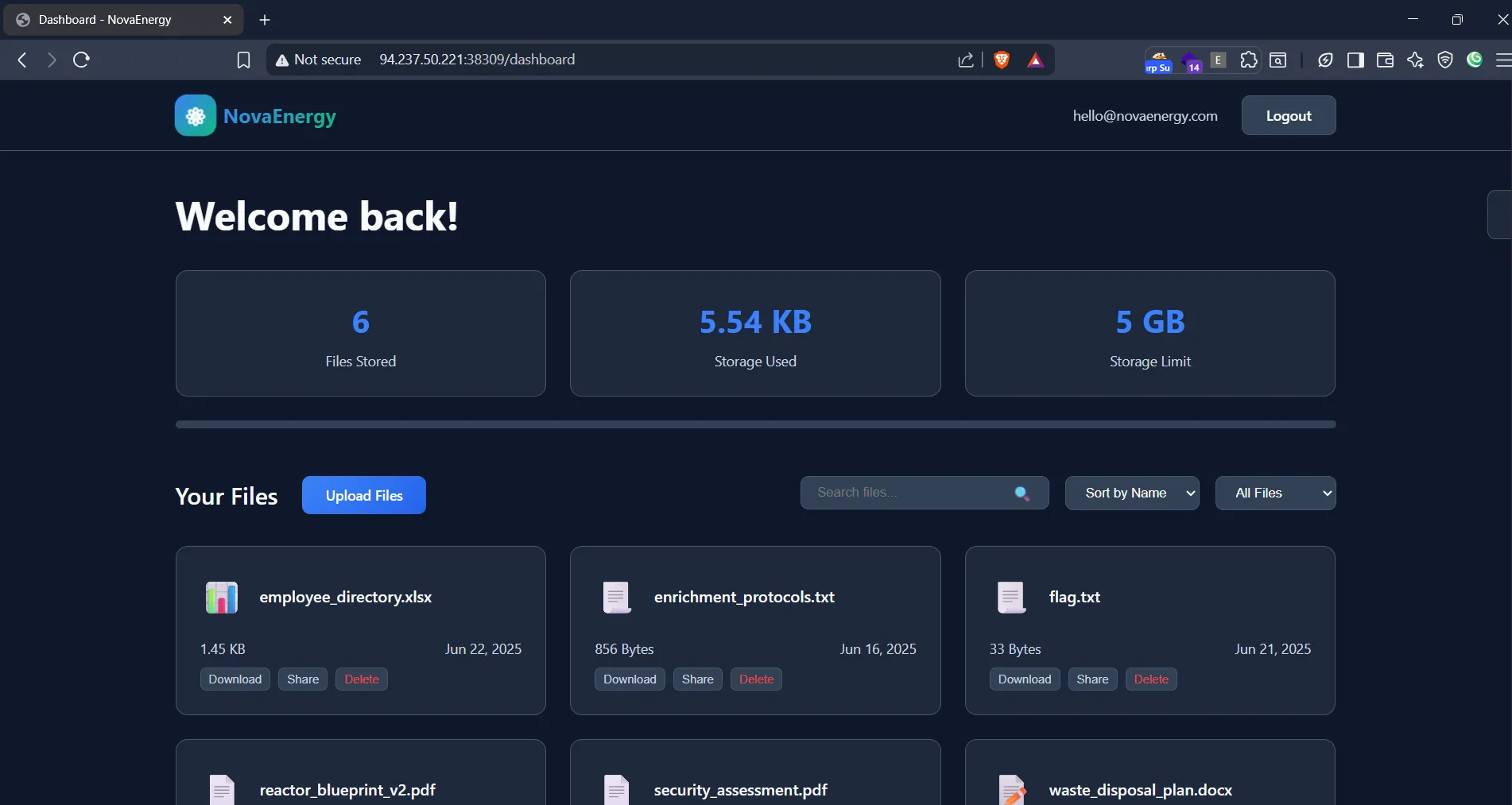Open the Brave Wallet icon
This screenshot has height=805, width=1512.
click(1385, 60)
